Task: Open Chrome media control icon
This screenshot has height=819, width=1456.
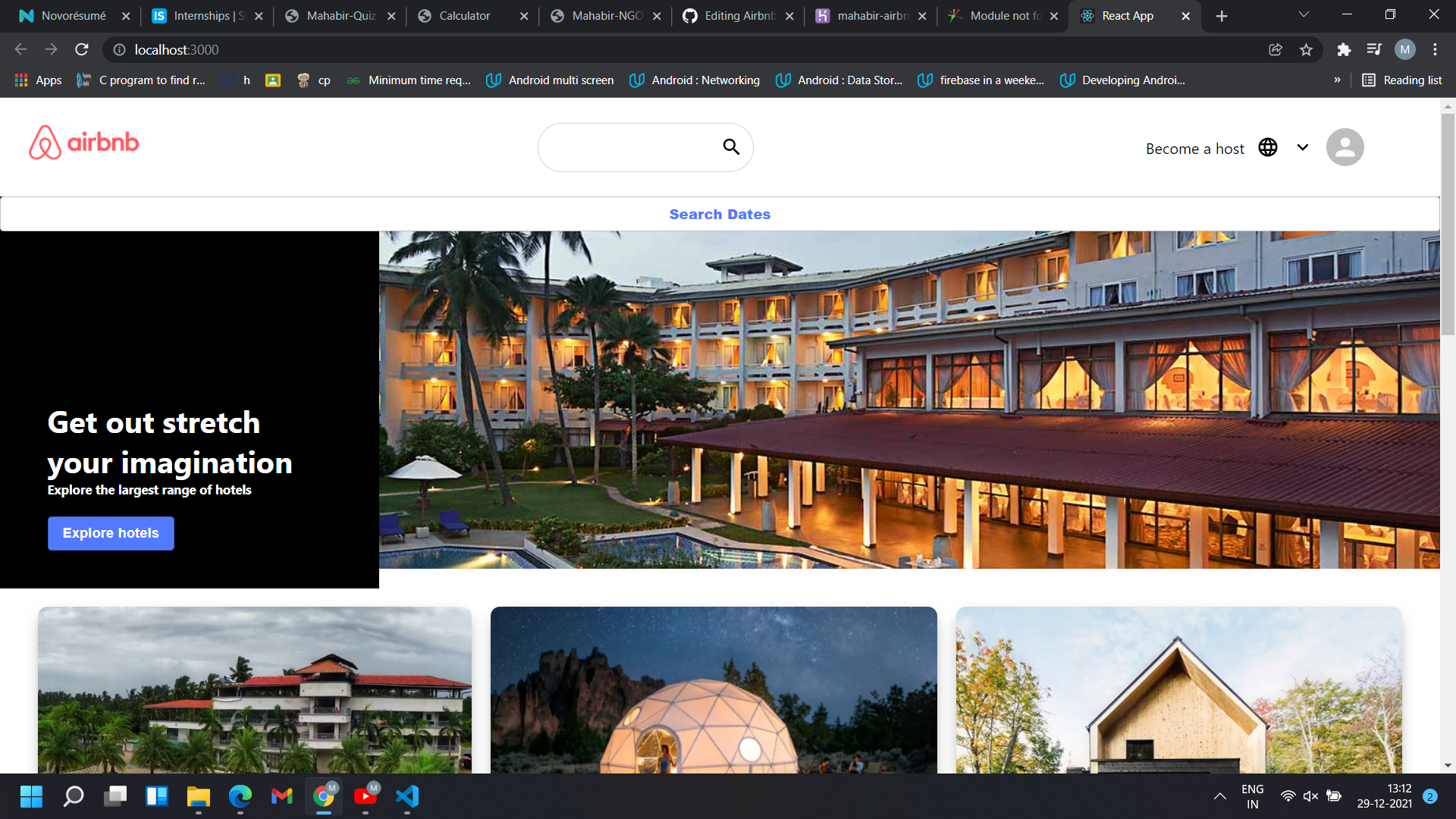Action: [1374, 49]
